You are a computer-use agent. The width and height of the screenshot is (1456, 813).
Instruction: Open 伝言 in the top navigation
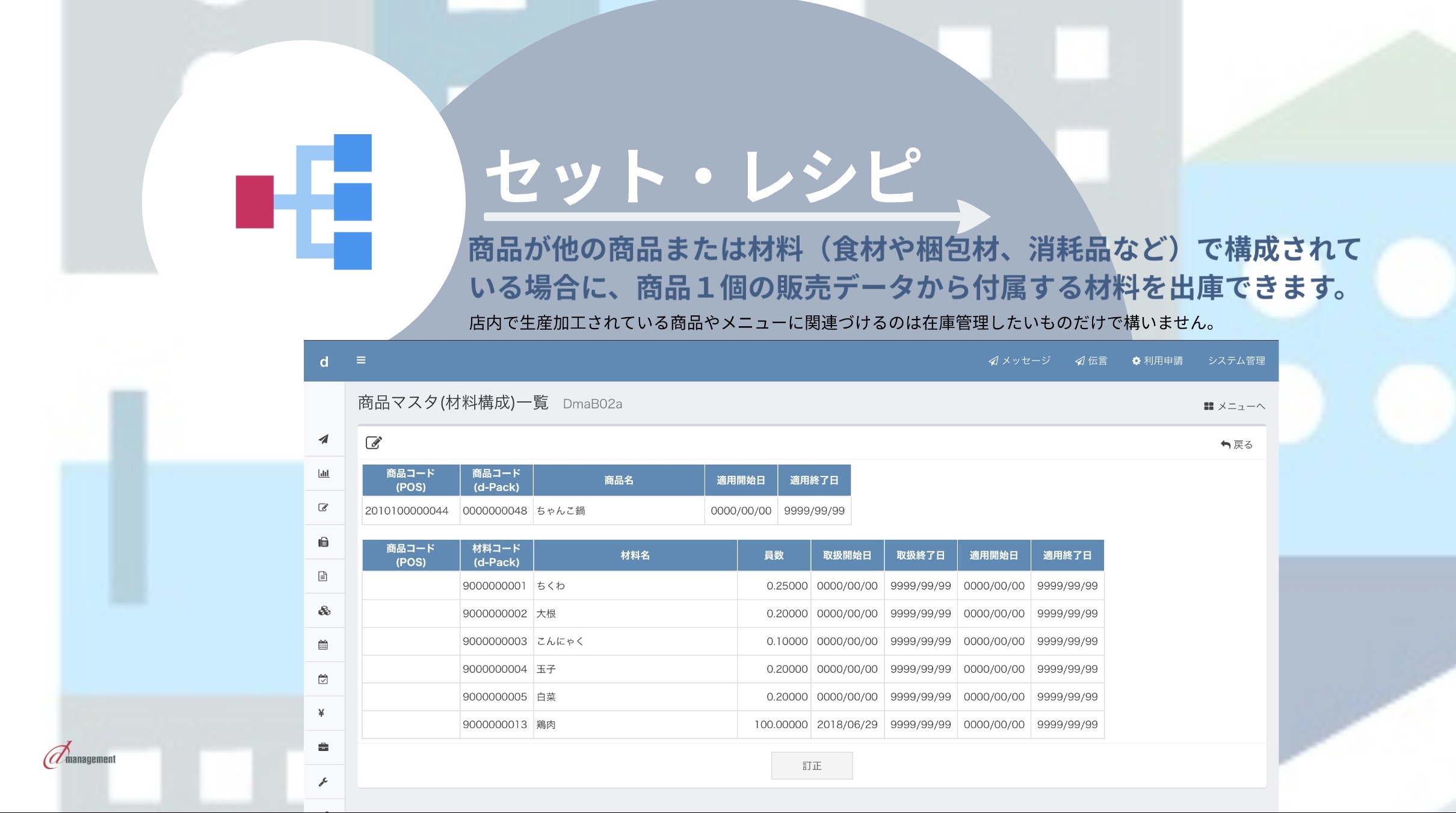(x=1091, y=360)
